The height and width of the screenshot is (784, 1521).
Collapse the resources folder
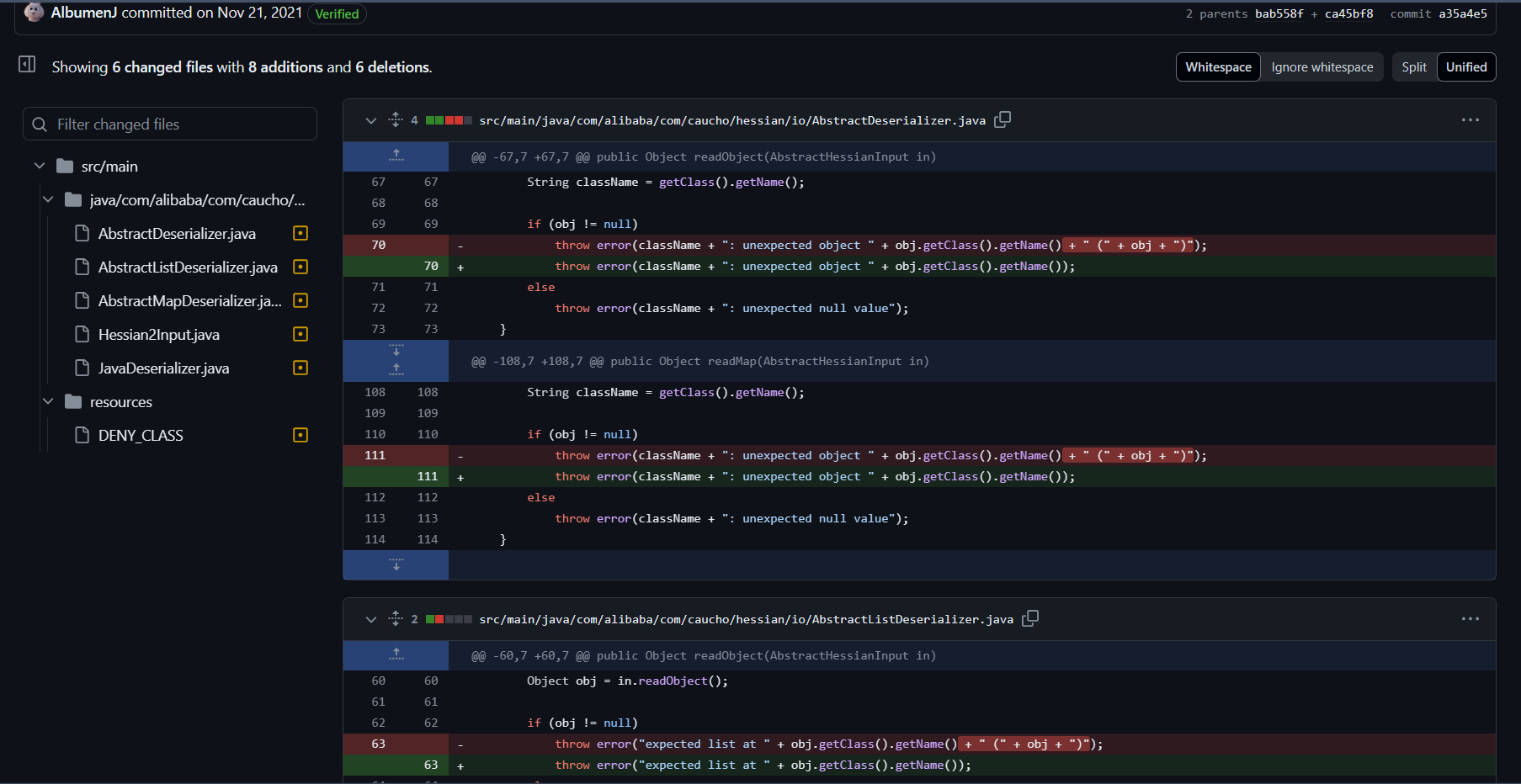click(x=48, y=401)
